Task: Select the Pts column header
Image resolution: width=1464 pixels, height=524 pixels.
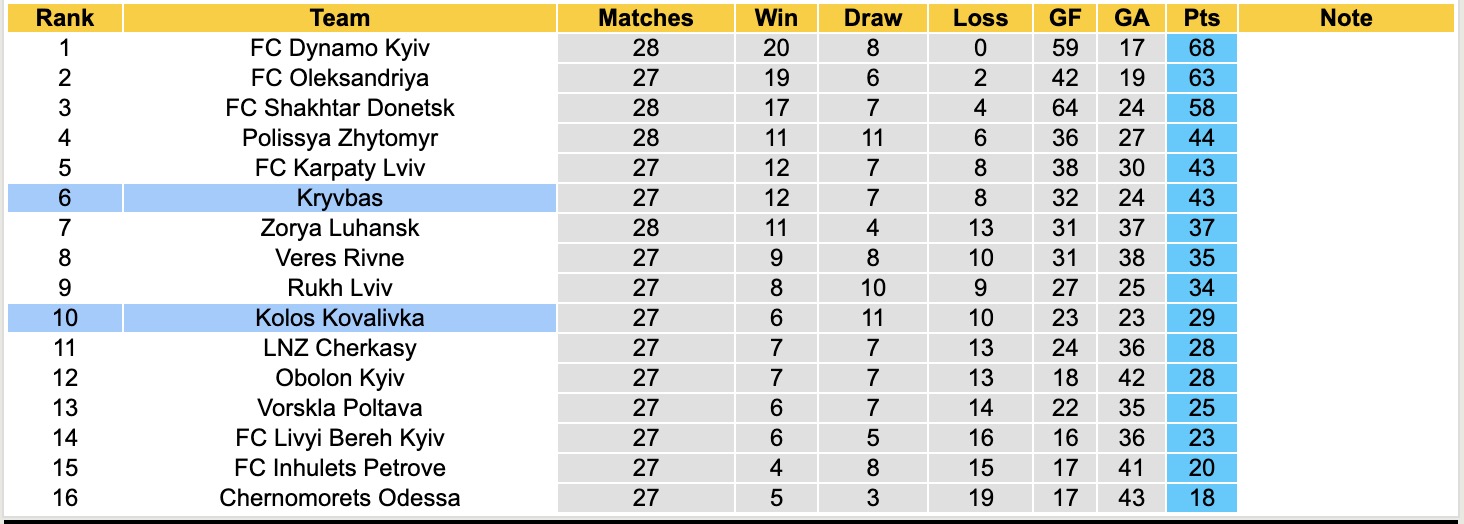Action: [x=1201, y=18]
